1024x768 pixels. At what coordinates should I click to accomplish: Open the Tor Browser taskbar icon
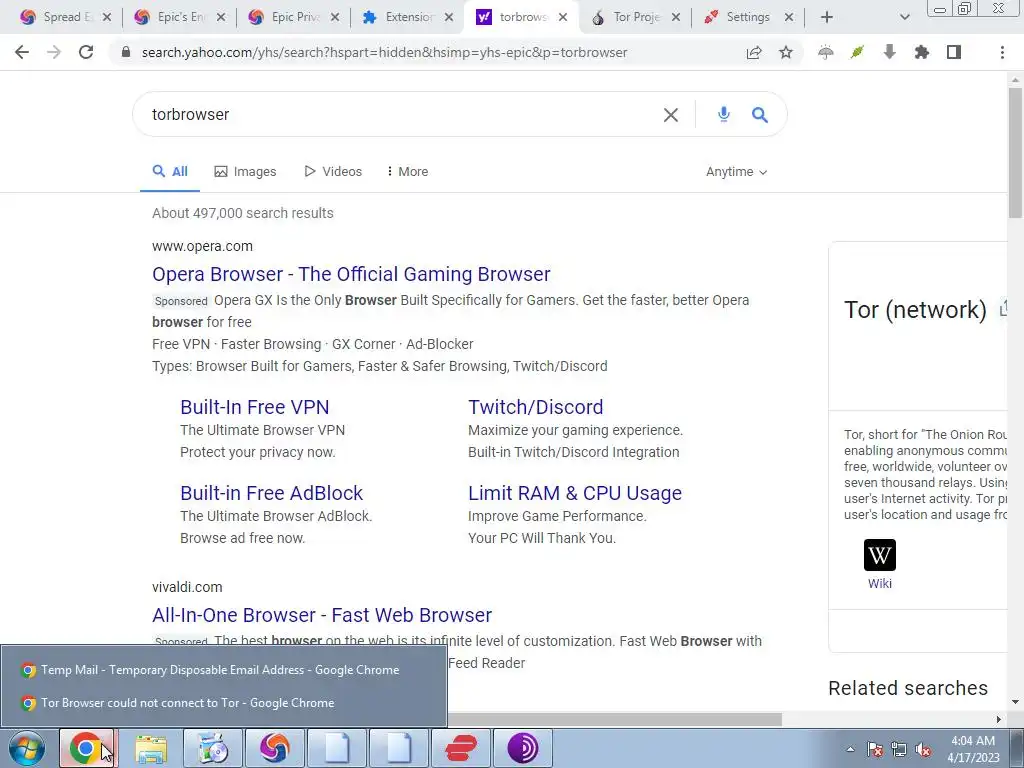click(522, 748)
